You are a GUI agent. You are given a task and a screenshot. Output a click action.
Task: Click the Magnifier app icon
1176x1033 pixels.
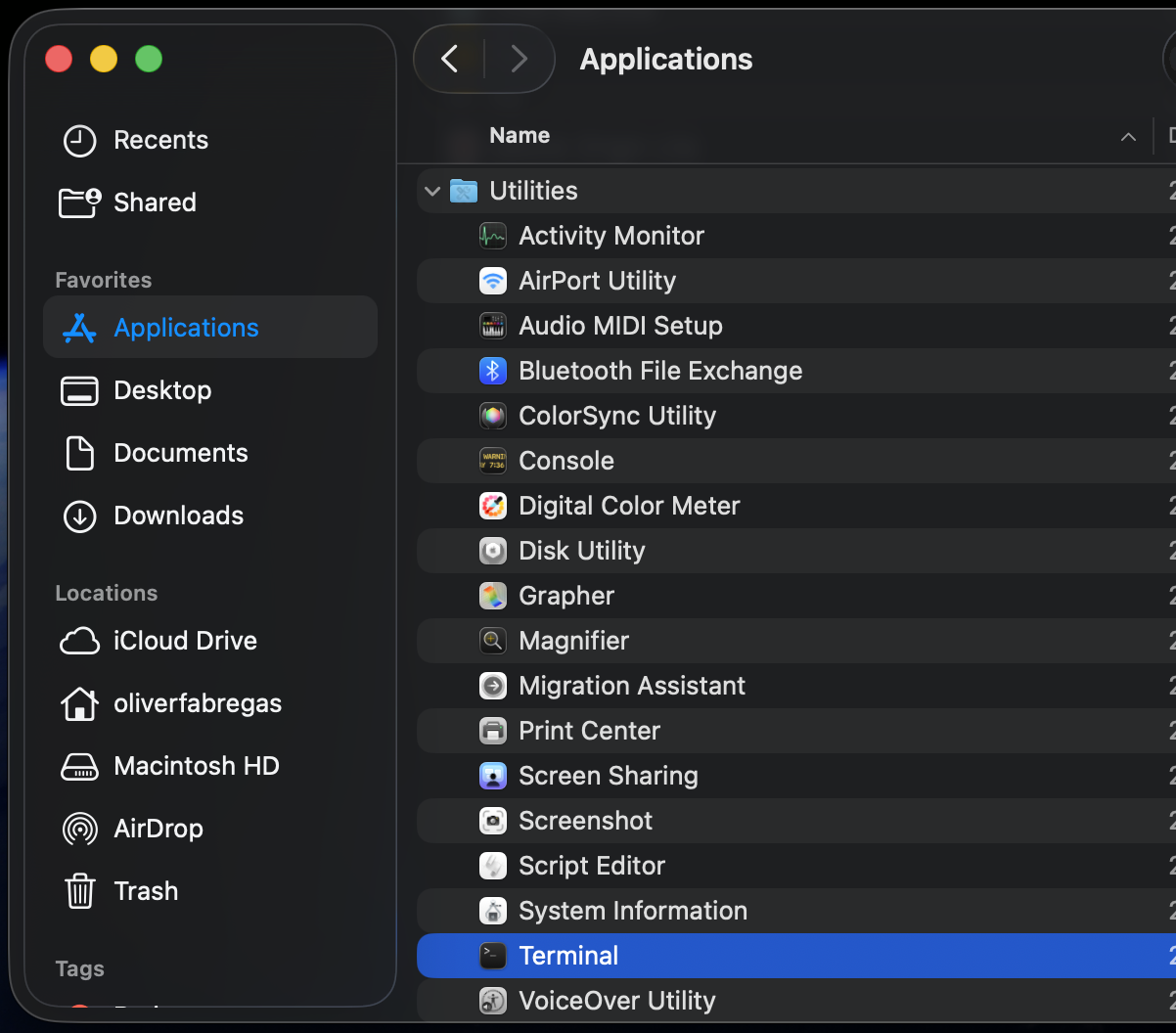tap(493, 641)
